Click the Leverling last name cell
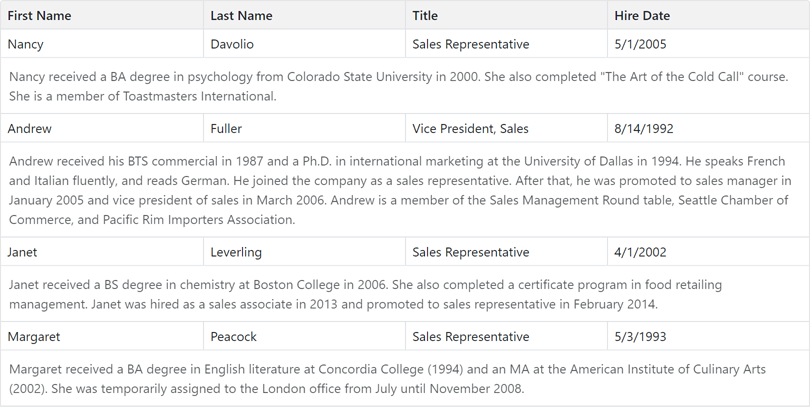810x407 pixels. (236, 252)
